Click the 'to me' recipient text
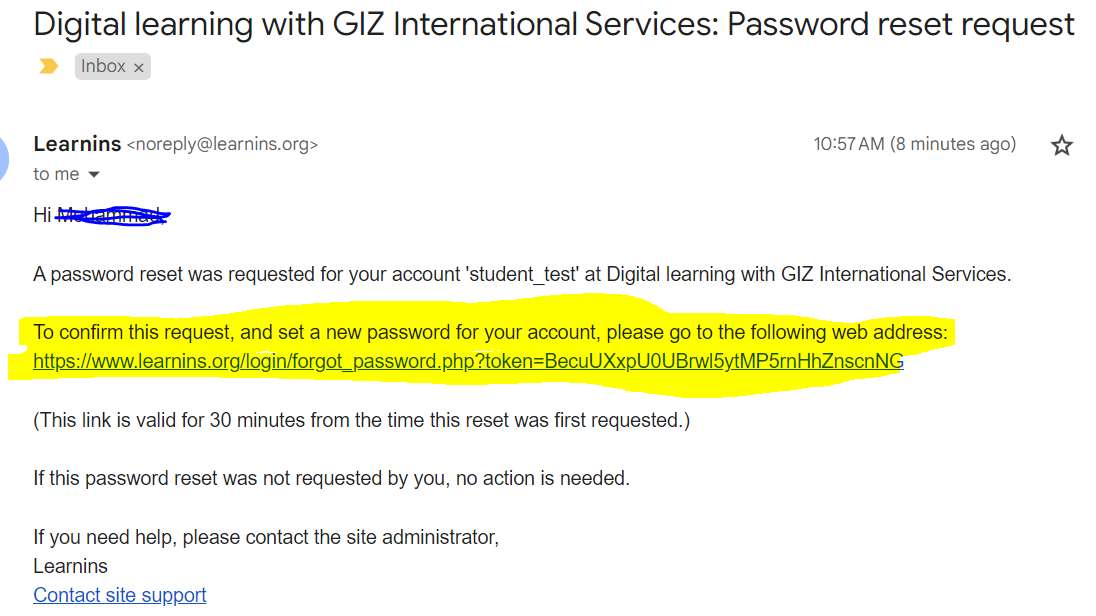1096x616 pixels. 56,174
